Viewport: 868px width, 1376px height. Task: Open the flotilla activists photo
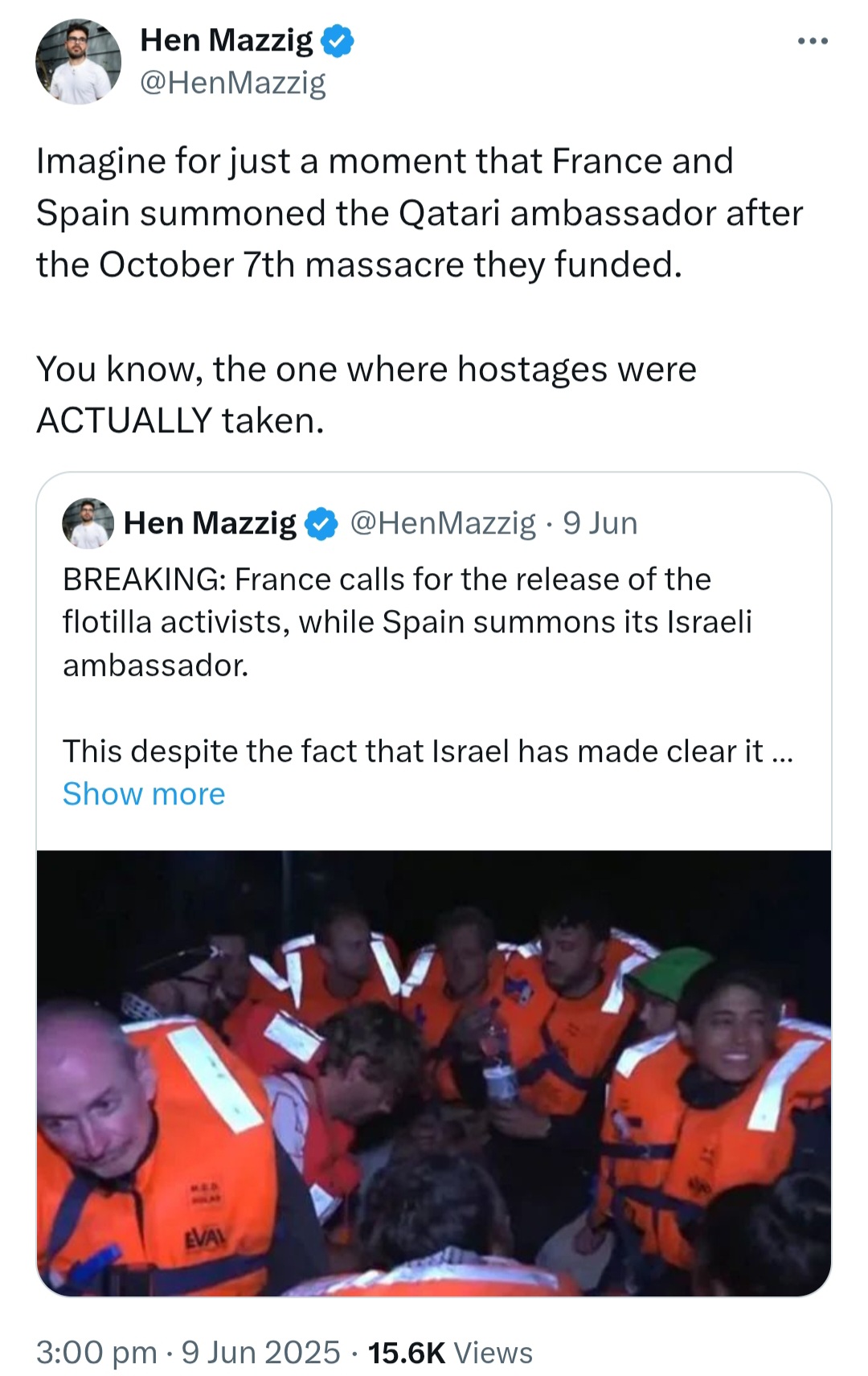coord(434,1073)
